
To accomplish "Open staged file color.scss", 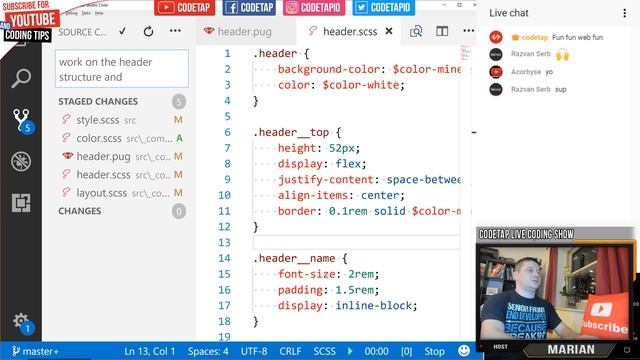I will pyautogui.click(x=122, y=138).
